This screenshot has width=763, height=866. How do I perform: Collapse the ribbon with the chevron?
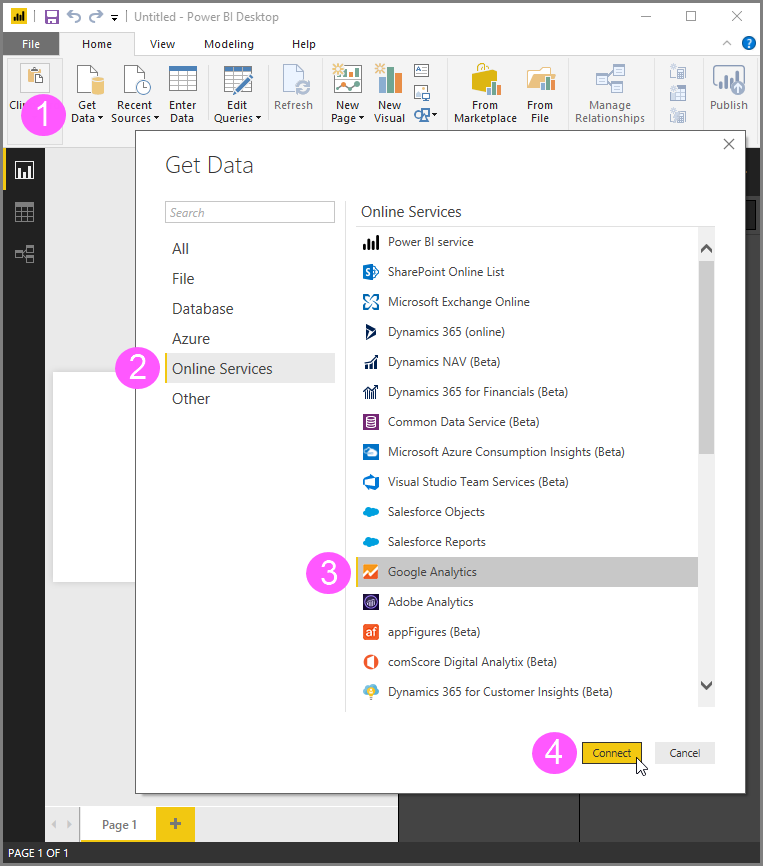727,43
